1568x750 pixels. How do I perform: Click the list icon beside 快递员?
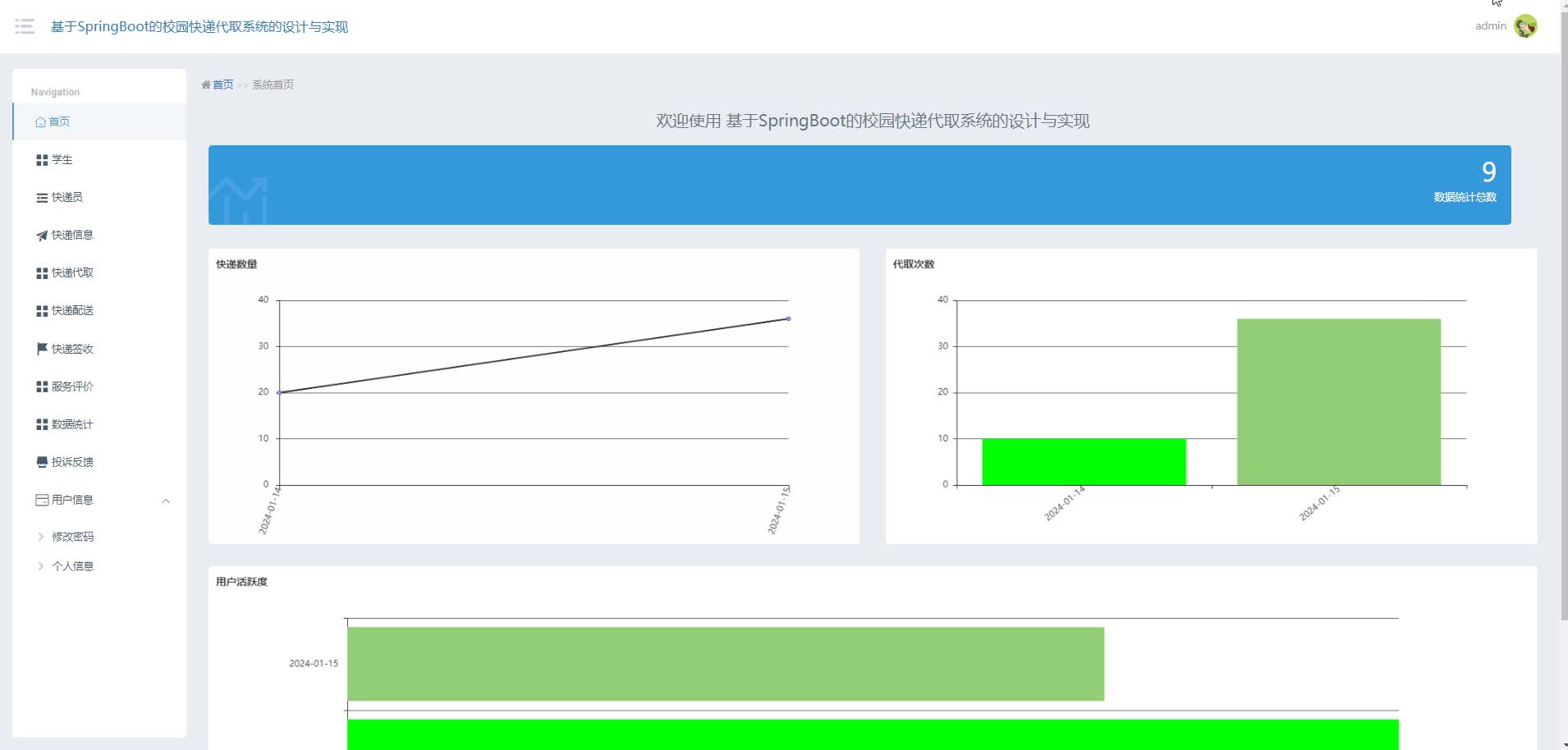click(x=42, y=198)
